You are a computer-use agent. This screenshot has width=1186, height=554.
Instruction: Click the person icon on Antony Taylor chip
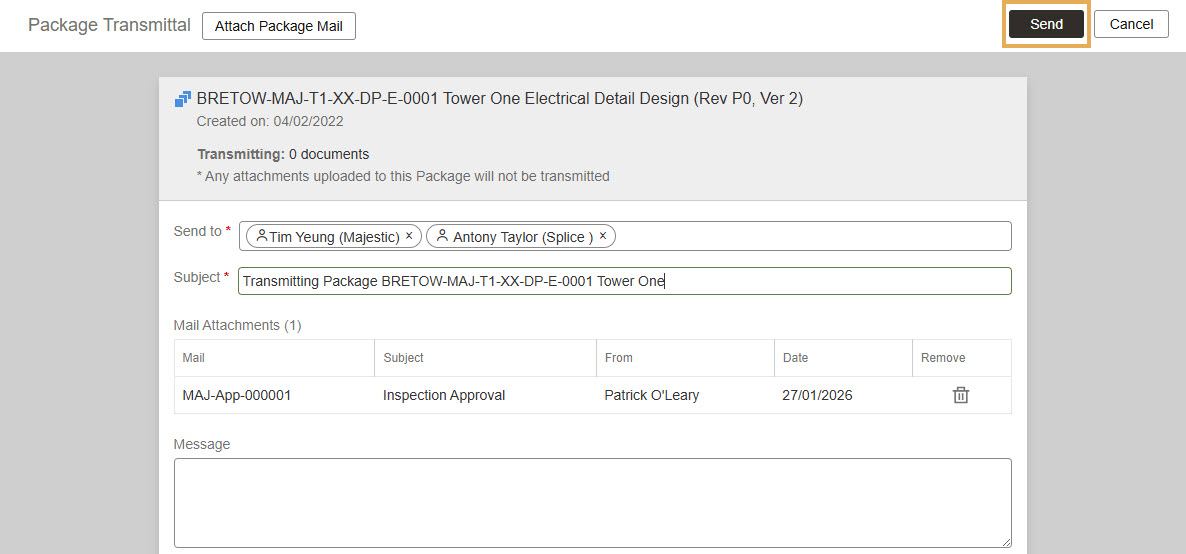pyautogui.click(x=442, y=236)
